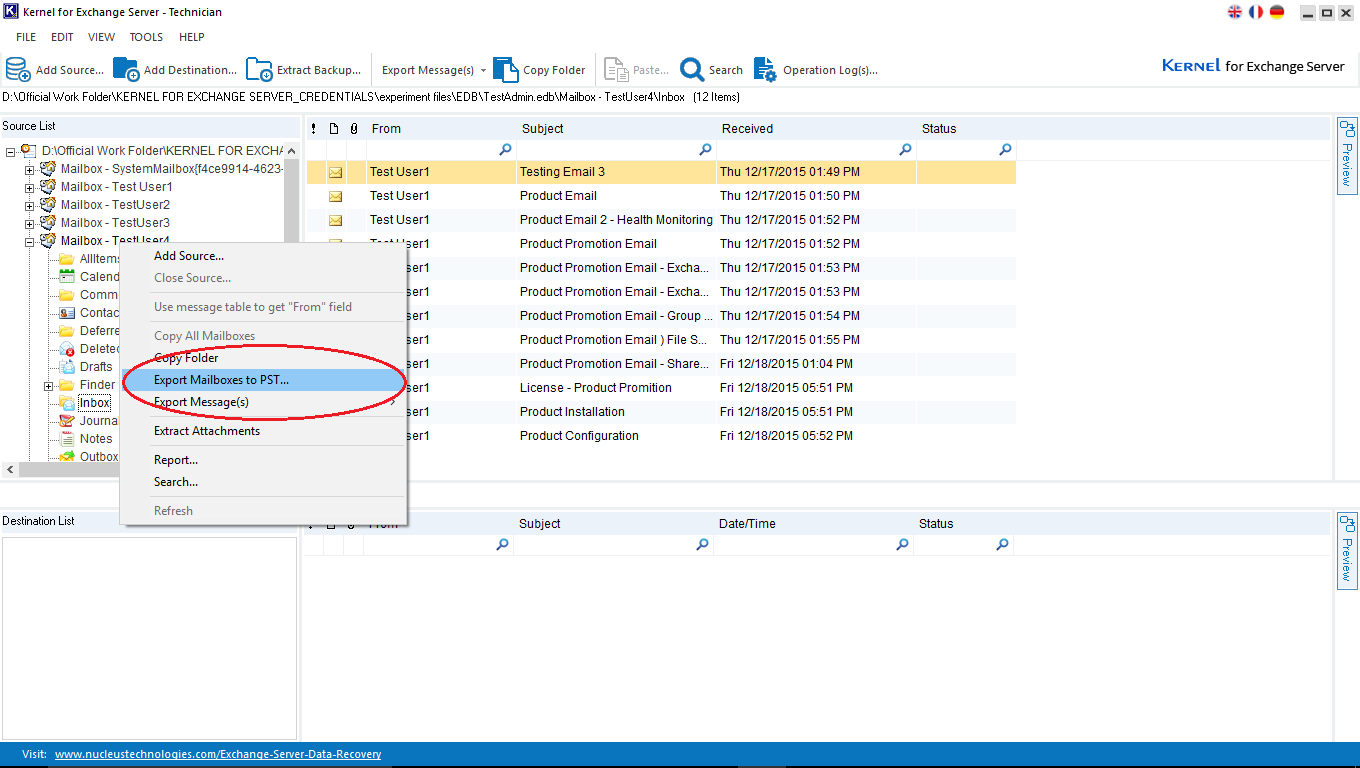Click the Add Destination toolbar icon
1360x768 pixels.
point(126,69)
